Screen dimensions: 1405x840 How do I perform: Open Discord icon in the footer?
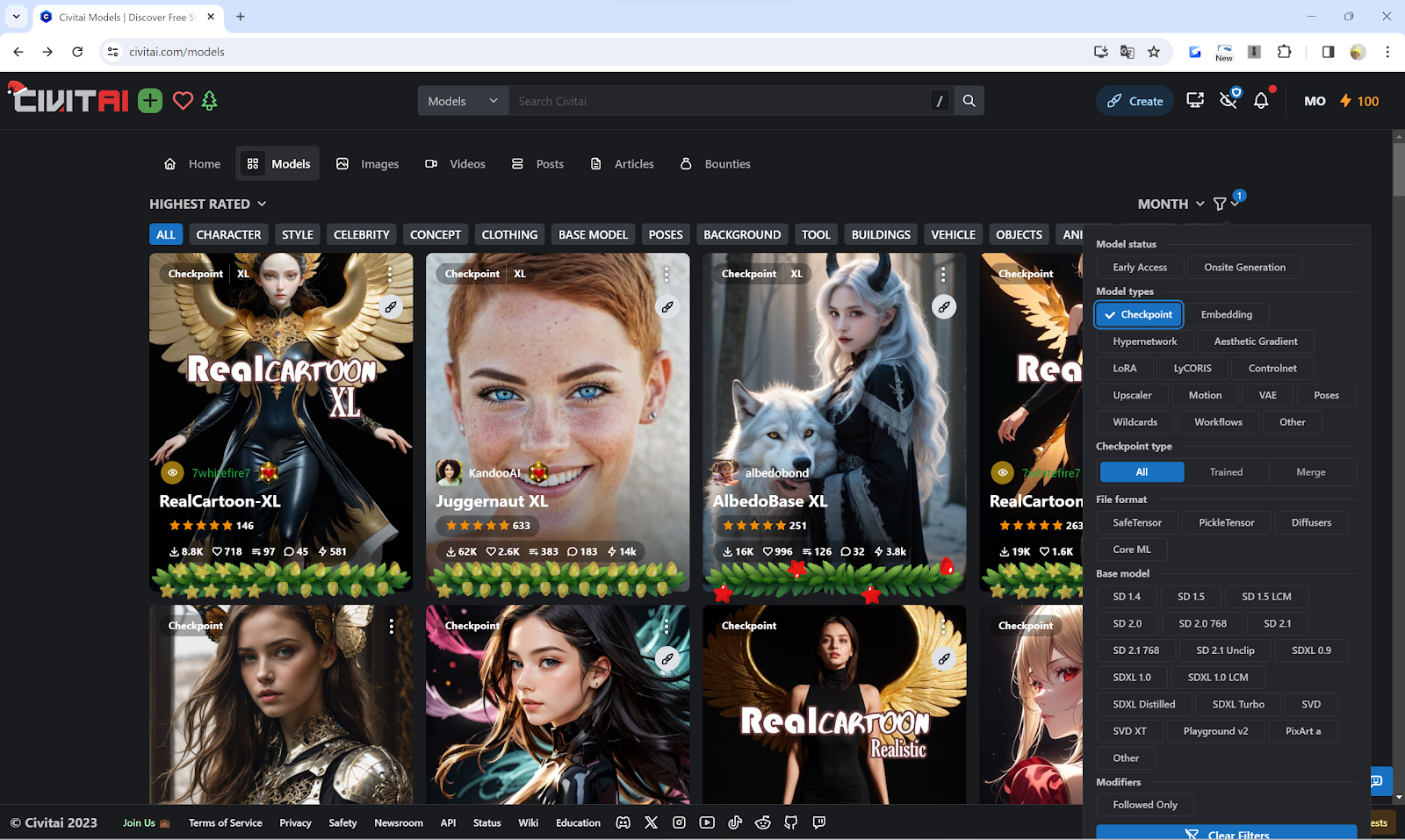(623, 822)
